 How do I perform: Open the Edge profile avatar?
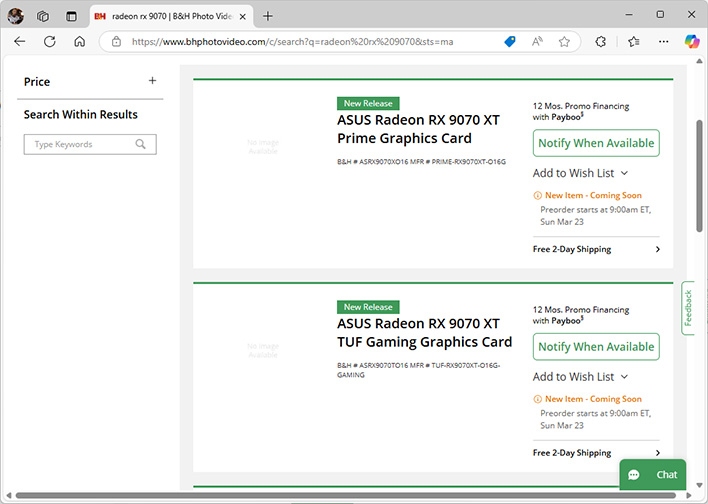click(x=15, y=16)
